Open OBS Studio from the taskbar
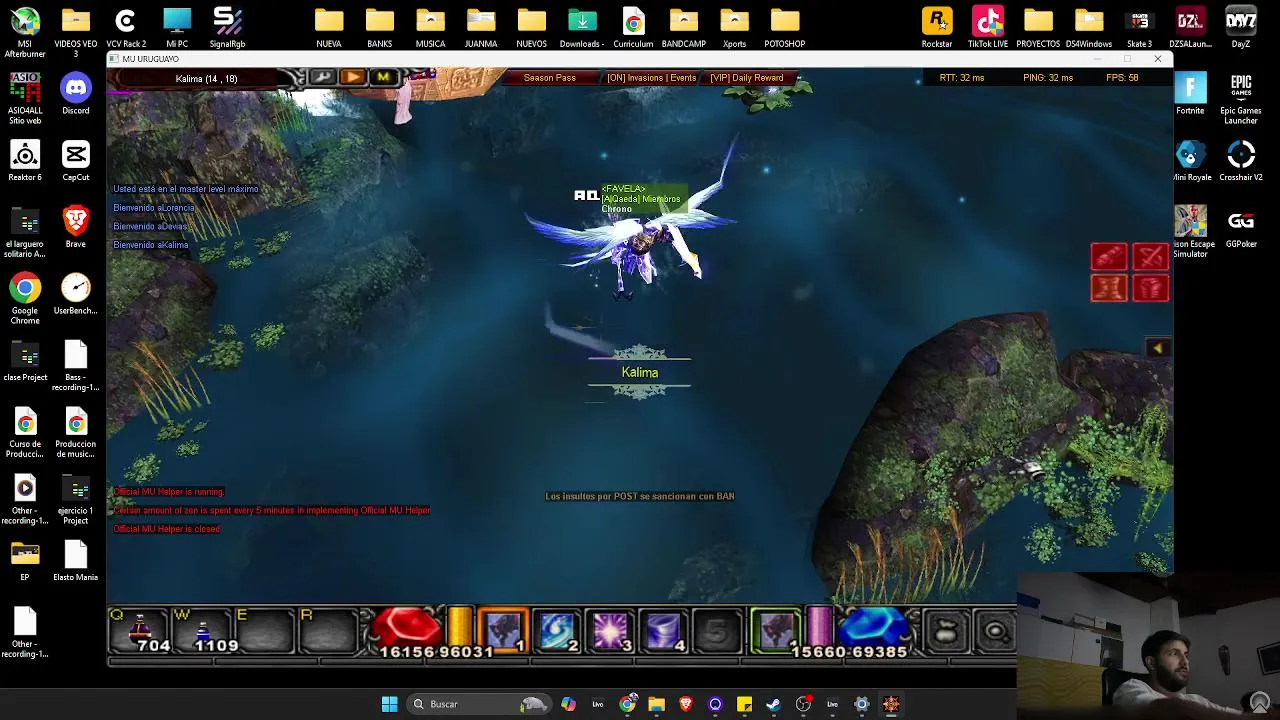Viewport: 1280px width, 720px height. point(803,704)
